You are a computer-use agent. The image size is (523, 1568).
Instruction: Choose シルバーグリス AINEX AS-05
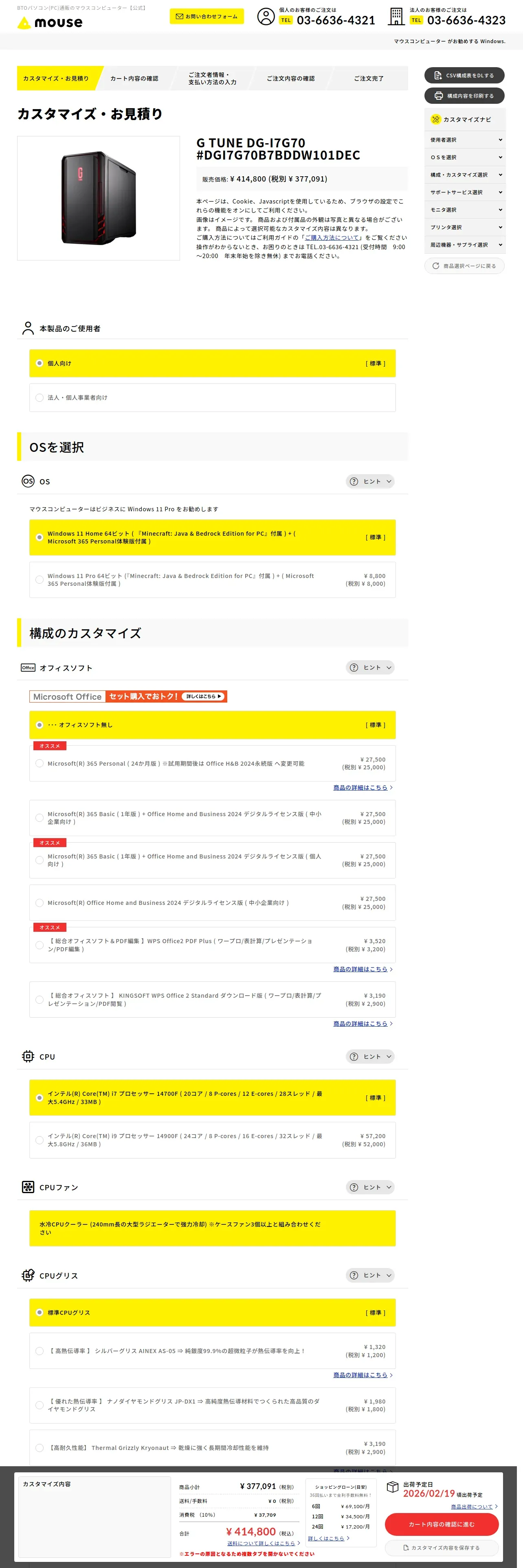(x=213, y=1351)
